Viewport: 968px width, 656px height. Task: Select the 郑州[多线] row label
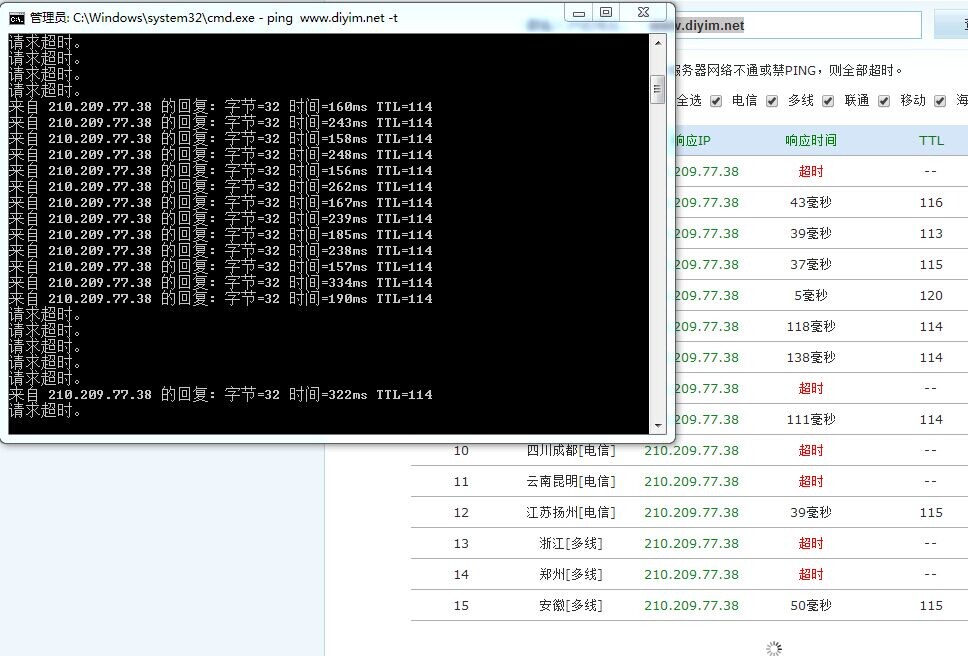pyautogui.click(x=571, y=575)
